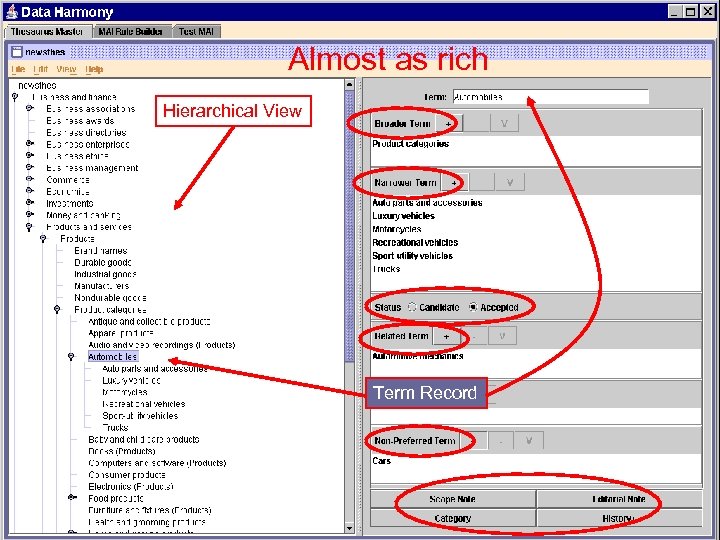This screenshot has height=540, width=720.
Task: Click the Data Harmony Java icon in title bar
Action: [12, 12]
